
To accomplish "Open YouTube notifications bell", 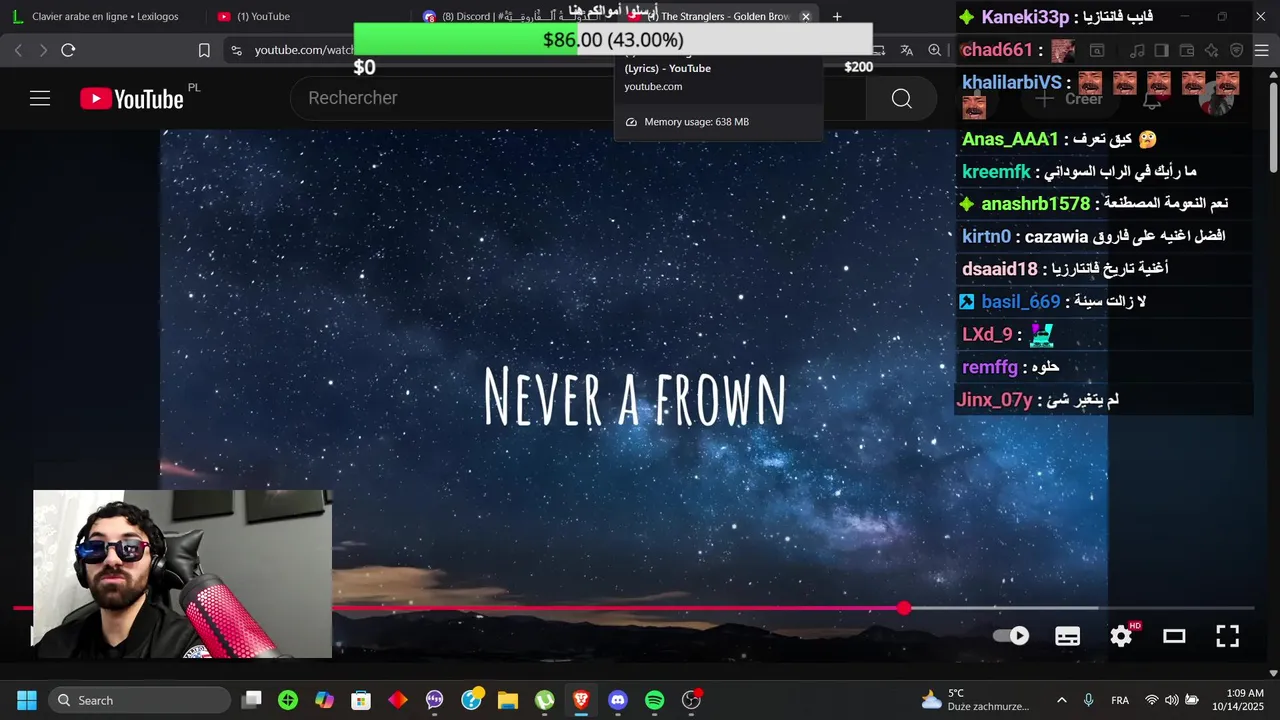I will point(1153,98).
